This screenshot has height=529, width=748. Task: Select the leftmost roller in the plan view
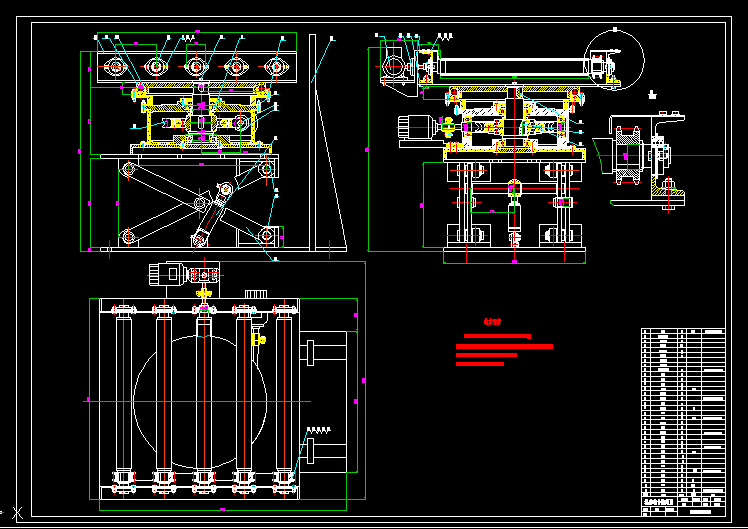124,394
